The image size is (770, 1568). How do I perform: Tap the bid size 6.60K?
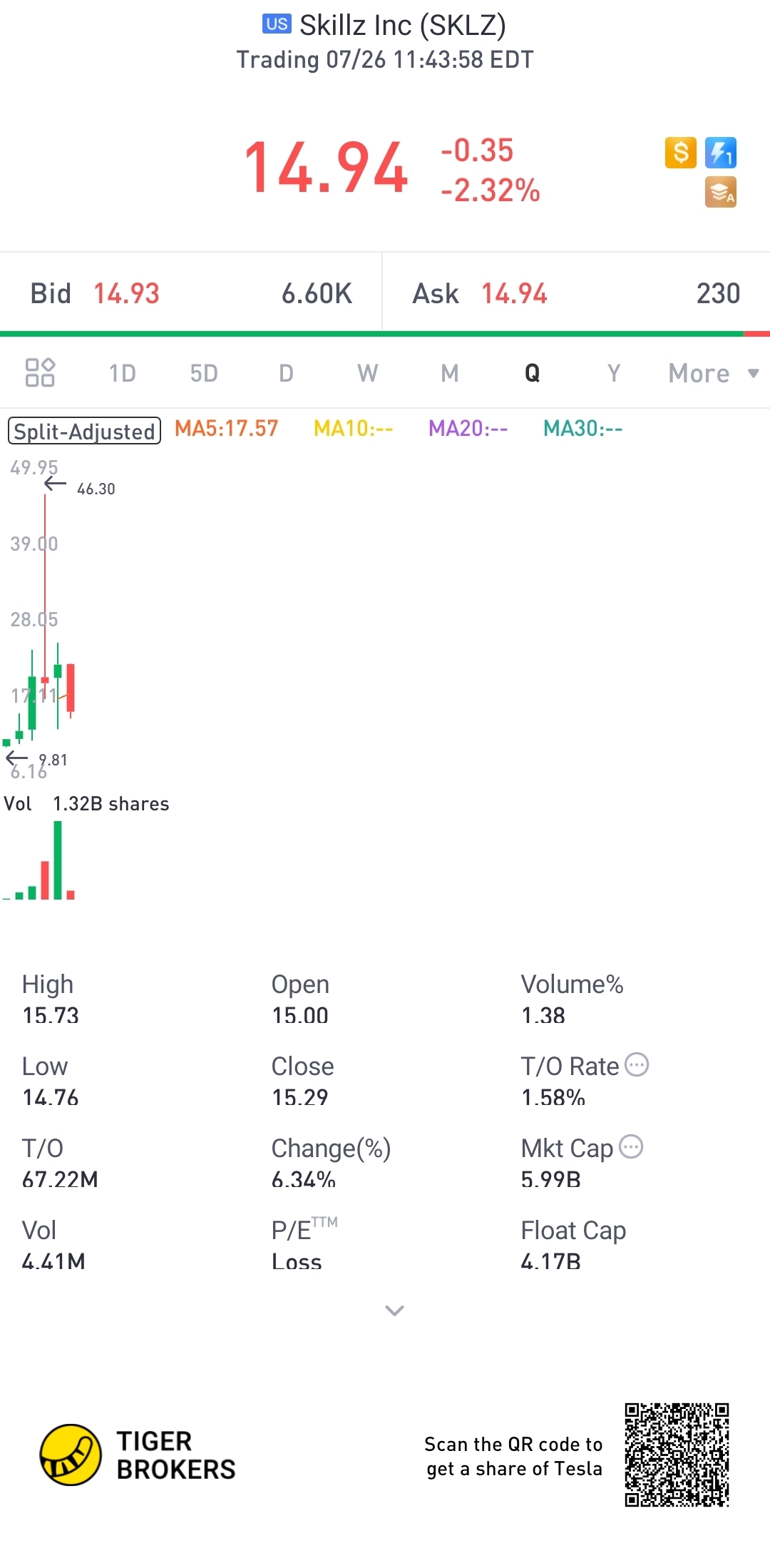click(x=317, y=293)
